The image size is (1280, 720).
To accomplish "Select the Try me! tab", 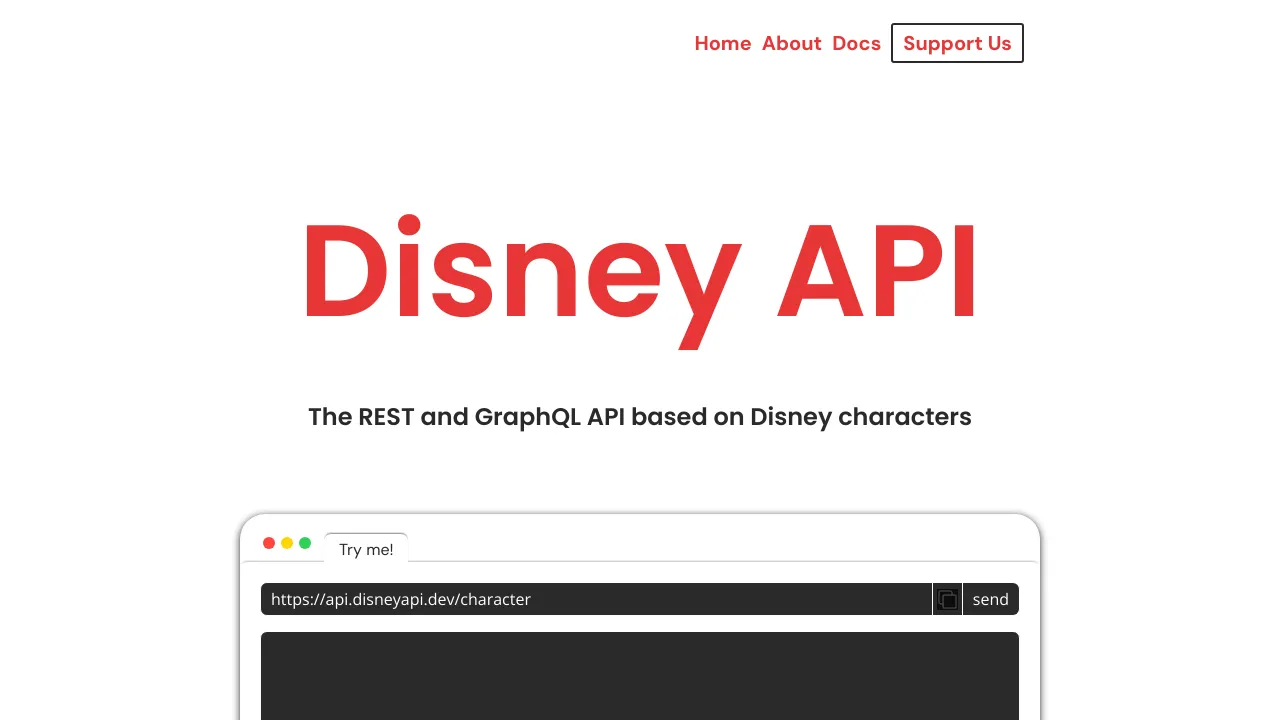I will click(366, 549).
